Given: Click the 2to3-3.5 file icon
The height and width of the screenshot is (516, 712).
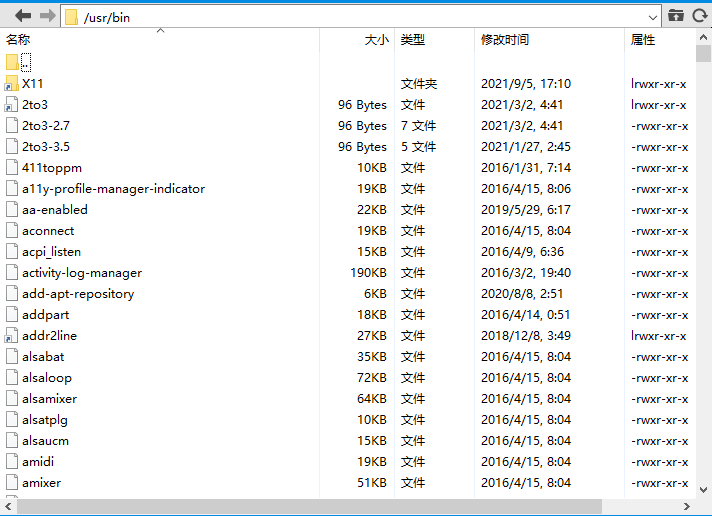Looking at the screenshot, I should pyautogui.click(x=12, y=146).
